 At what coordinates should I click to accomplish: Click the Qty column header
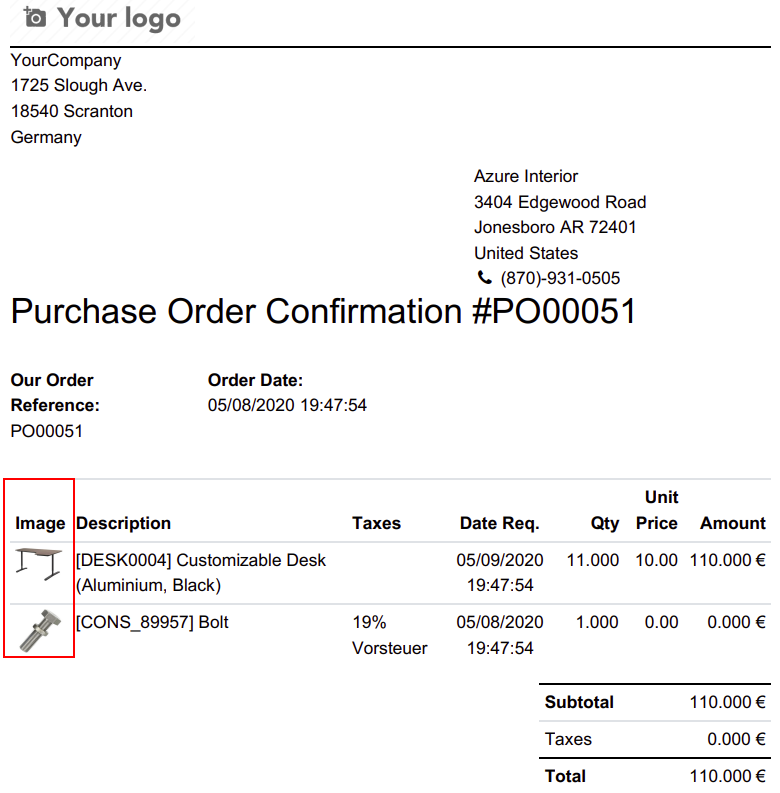pyautogui.click(x=604, y=523)
